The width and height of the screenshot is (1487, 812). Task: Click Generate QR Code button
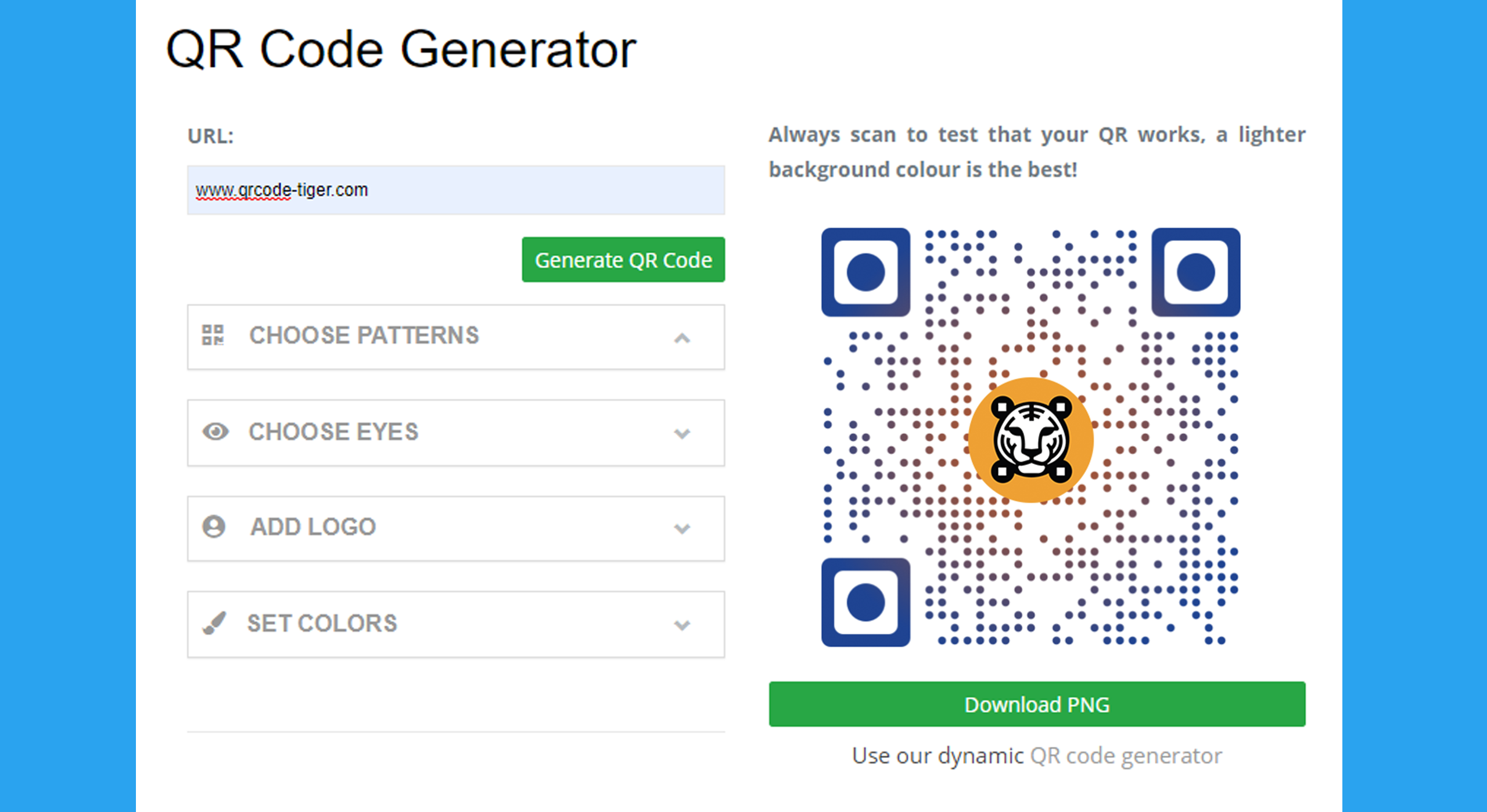coord(622,259)
